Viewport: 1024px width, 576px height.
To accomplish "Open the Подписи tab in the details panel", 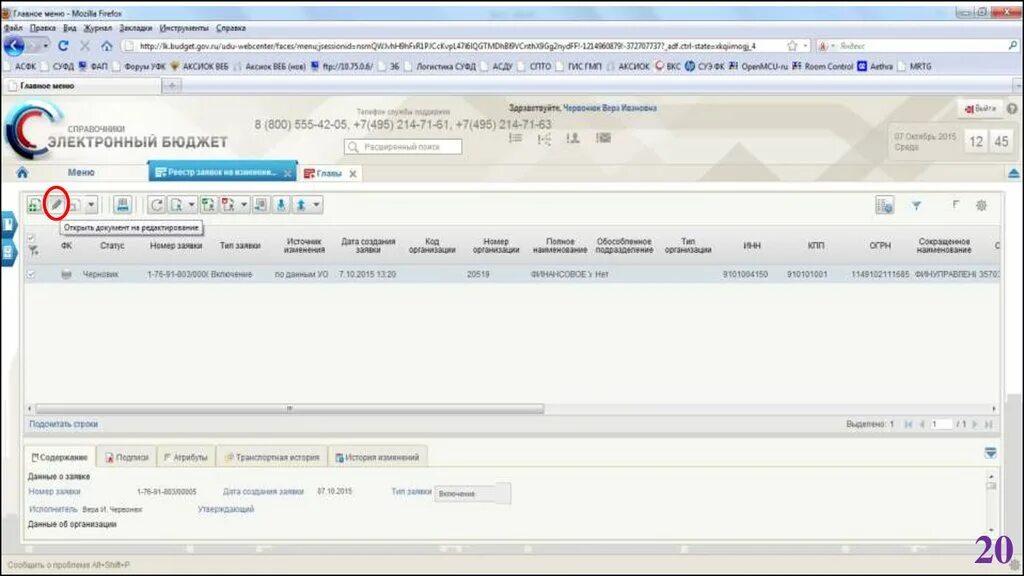I will point(127,457).
